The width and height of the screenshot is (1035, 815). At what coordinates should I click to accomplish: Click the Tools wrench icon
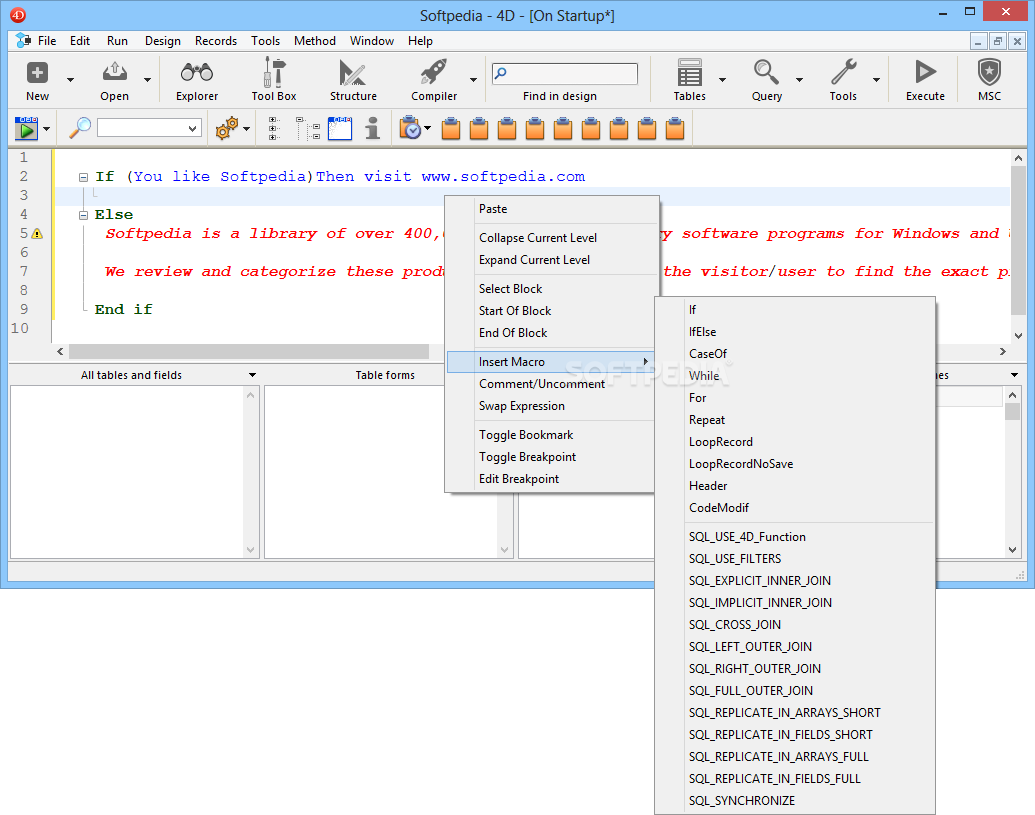point(843,73)
